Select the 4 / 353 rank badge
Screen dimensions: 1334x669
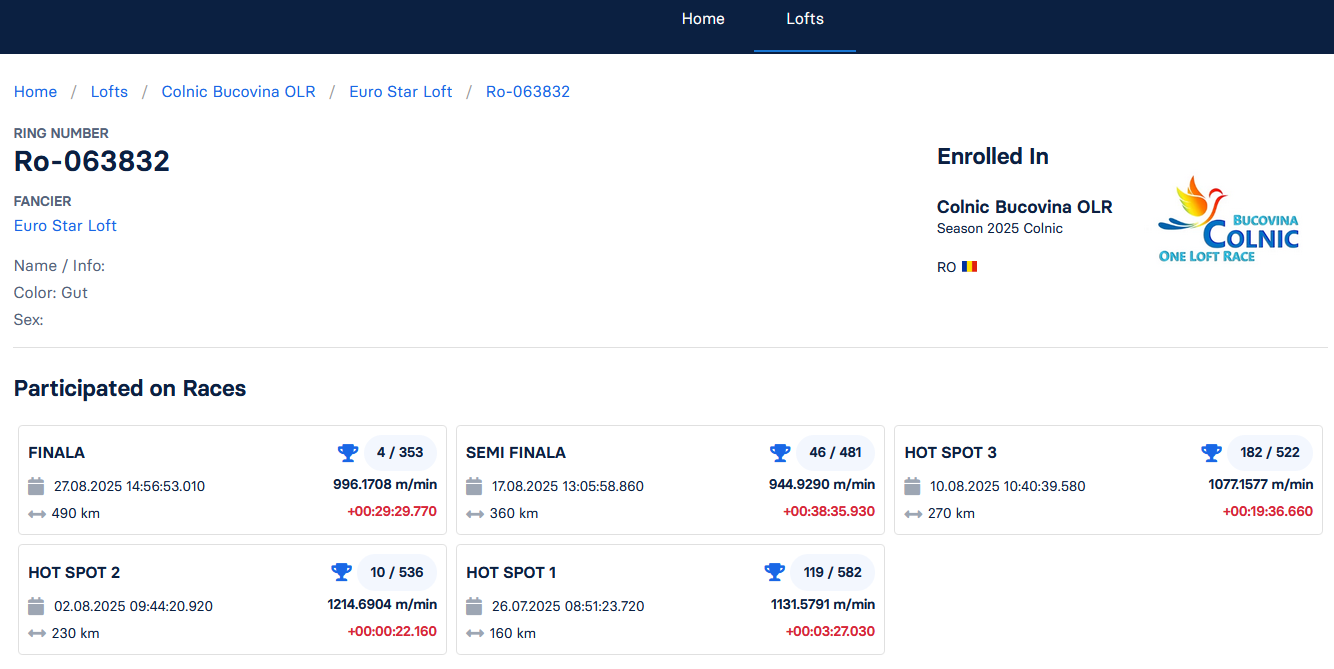pos(400,453)
